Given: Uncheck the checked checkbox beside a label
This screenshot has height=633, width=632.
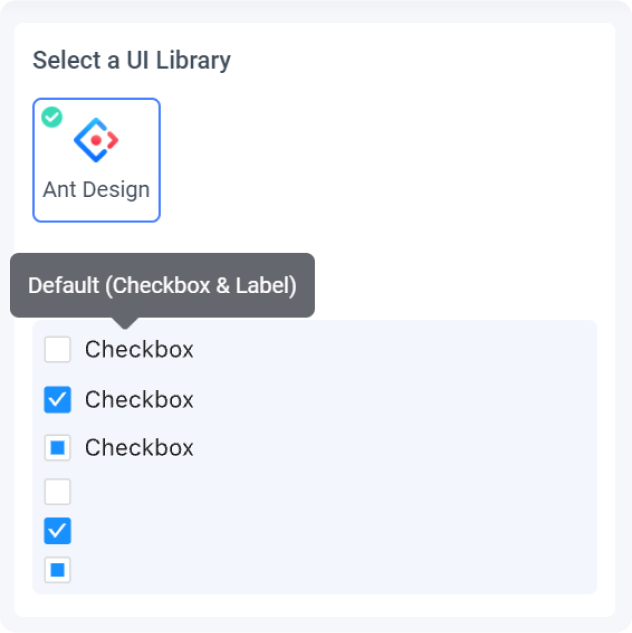Looking at the screenshot, I should [x=57, y=400].
